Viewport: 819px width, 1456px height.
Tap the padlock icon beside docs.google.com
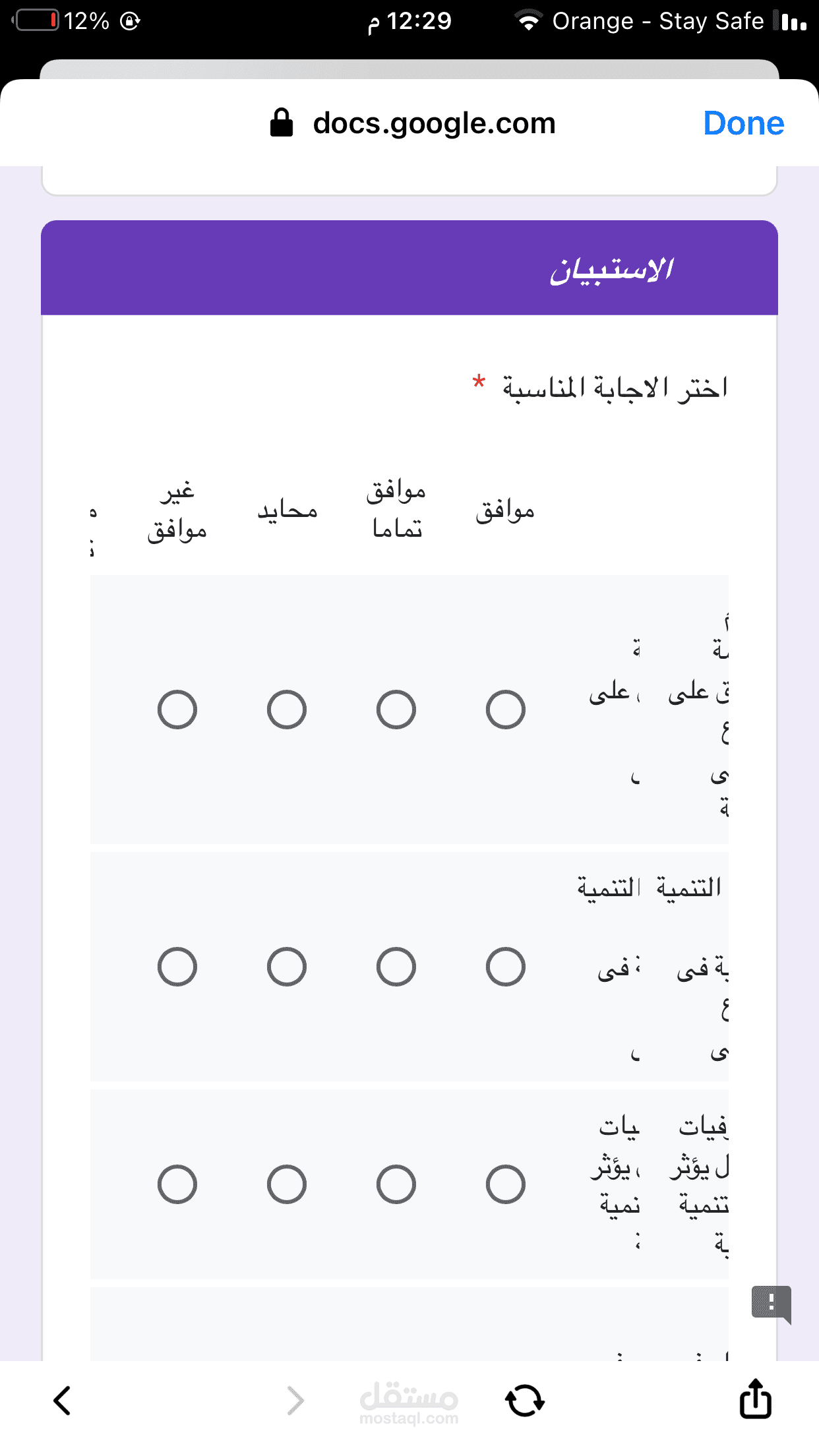(x=282, y=123)
